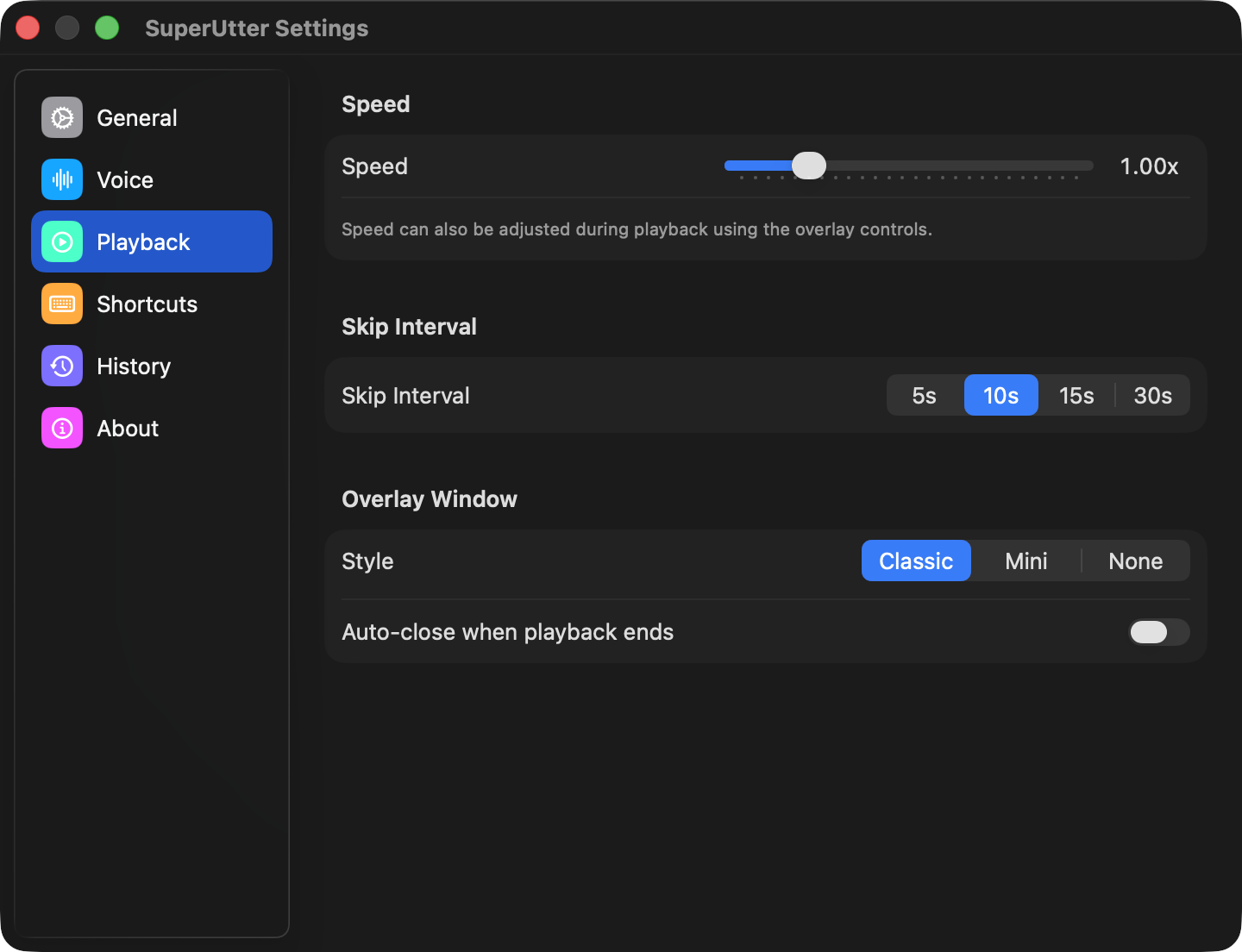The height and width of the screenshot is (952, 1242).
Task: Click the SuperUtter Settings window title
Action: [256, 28]
